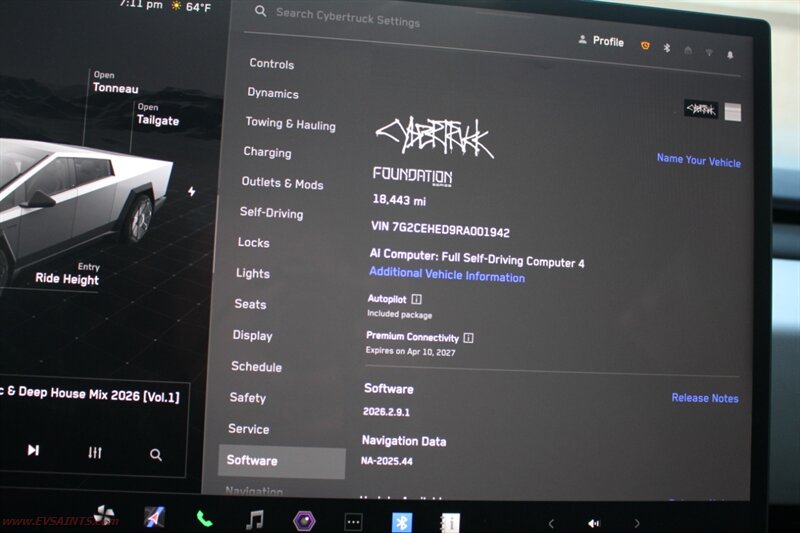Open the dashcam camera app in the dock
Screen dimensions: 800x533
304,520
